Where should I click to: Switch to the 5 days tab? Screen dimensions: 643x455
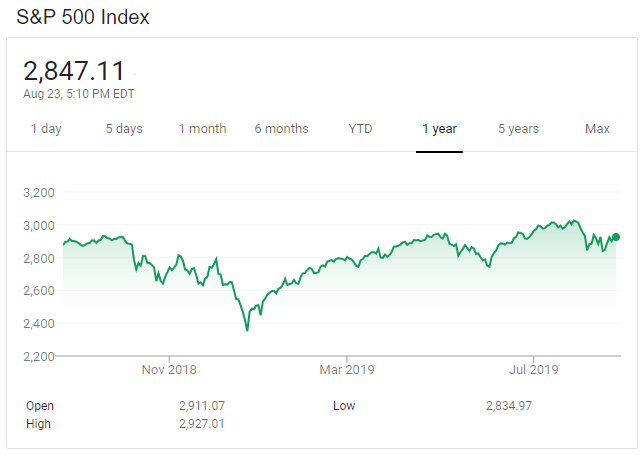point(124,129)
